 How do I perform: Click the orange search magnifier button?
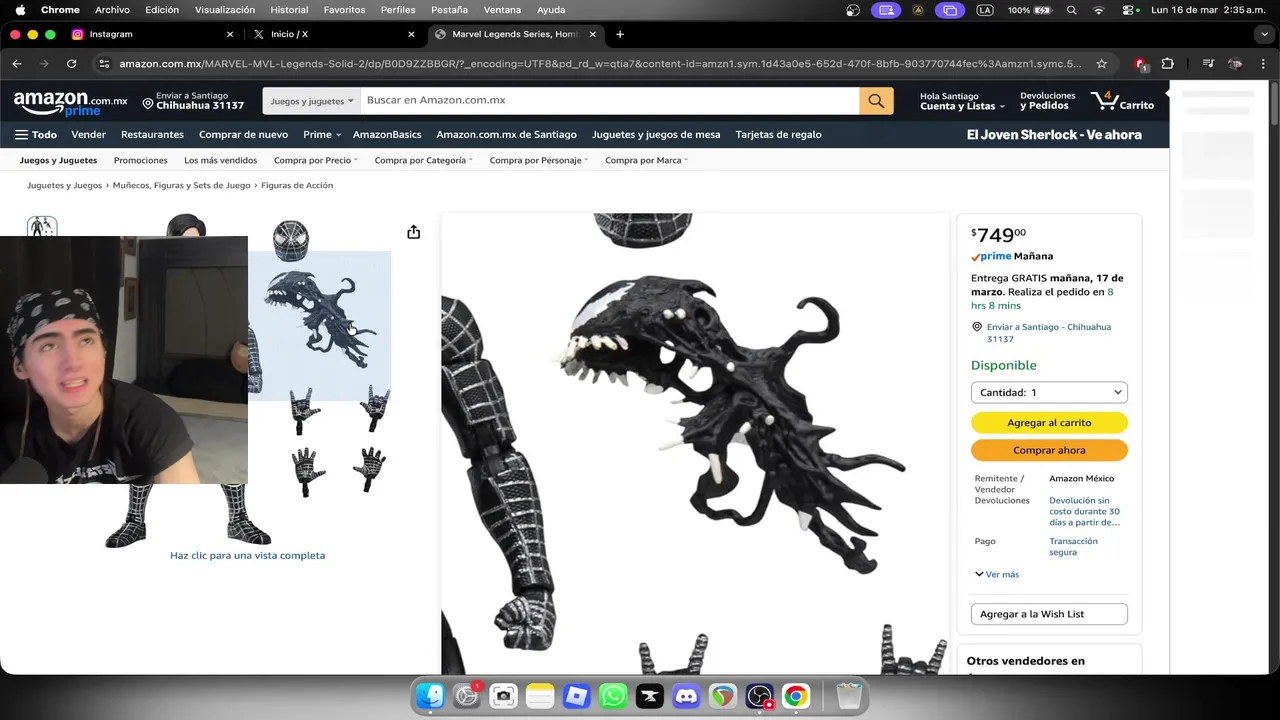click(876, 101)
